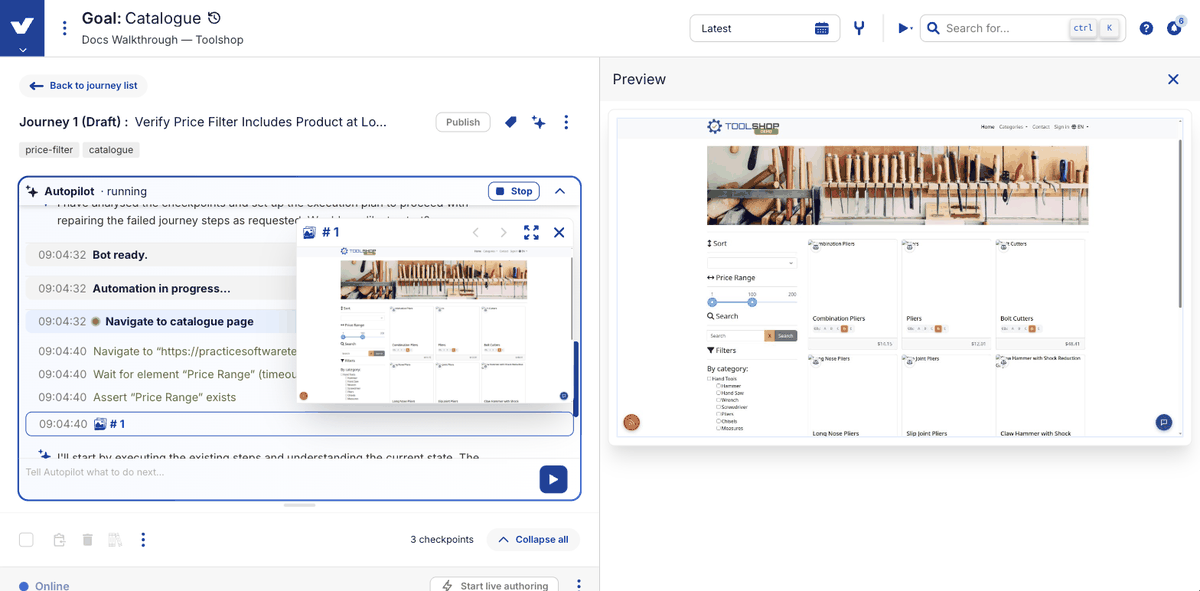This screenshot has height=591, width=1200.
Task: Select the Navigate to https://practicesoftware step
Action: [x=195, y=351]
